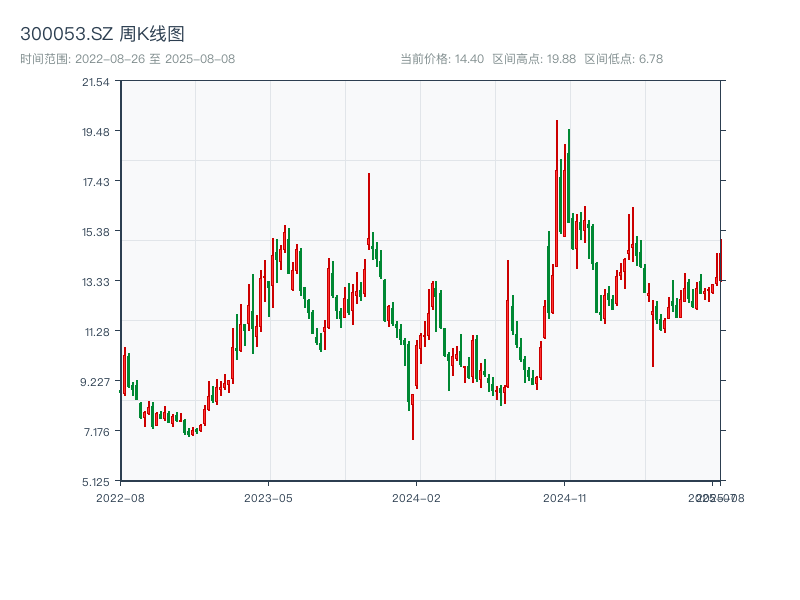
Task: Click the y-axis value 11.28
Action: click(x=97, y=332)
